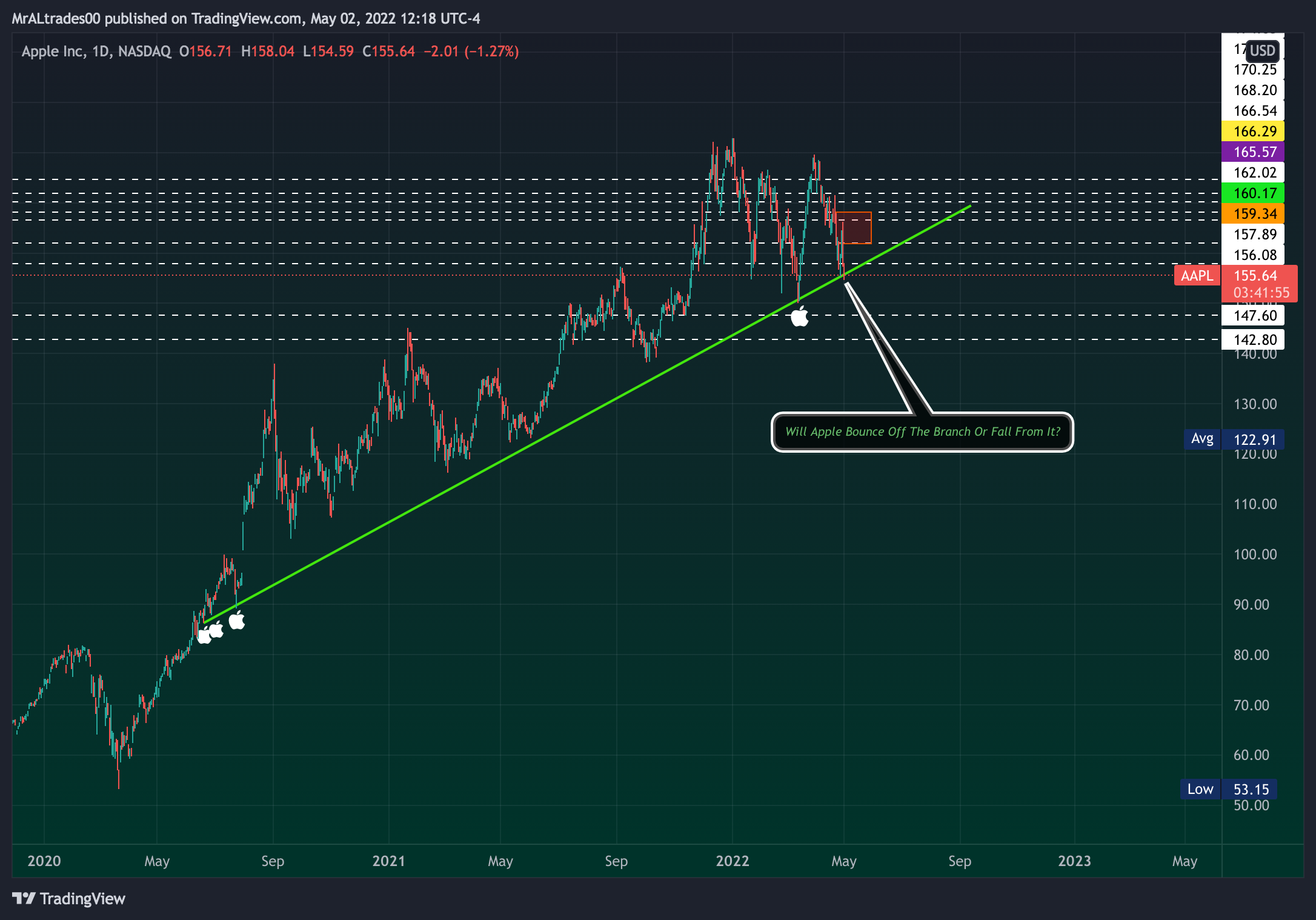The width and height of the screenshot is (1316, 920).
Task: Click the low value L154.59
Action: tap(328, 52)
